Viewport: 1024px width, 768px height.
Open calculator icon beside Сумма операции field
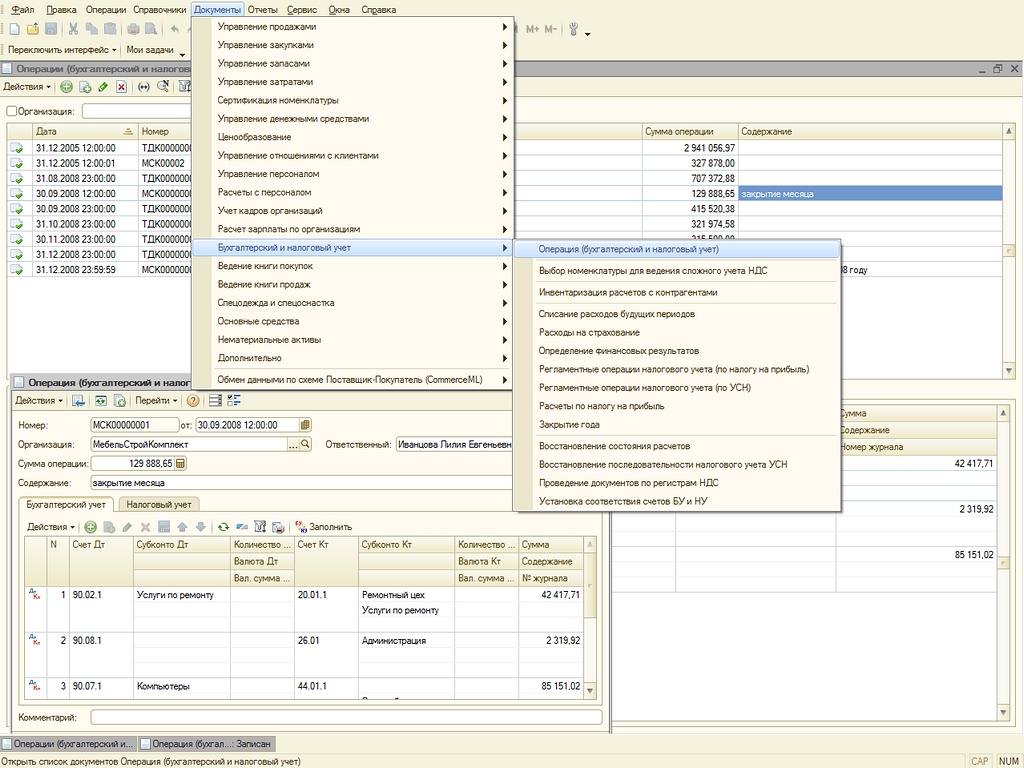pos(181,464)
